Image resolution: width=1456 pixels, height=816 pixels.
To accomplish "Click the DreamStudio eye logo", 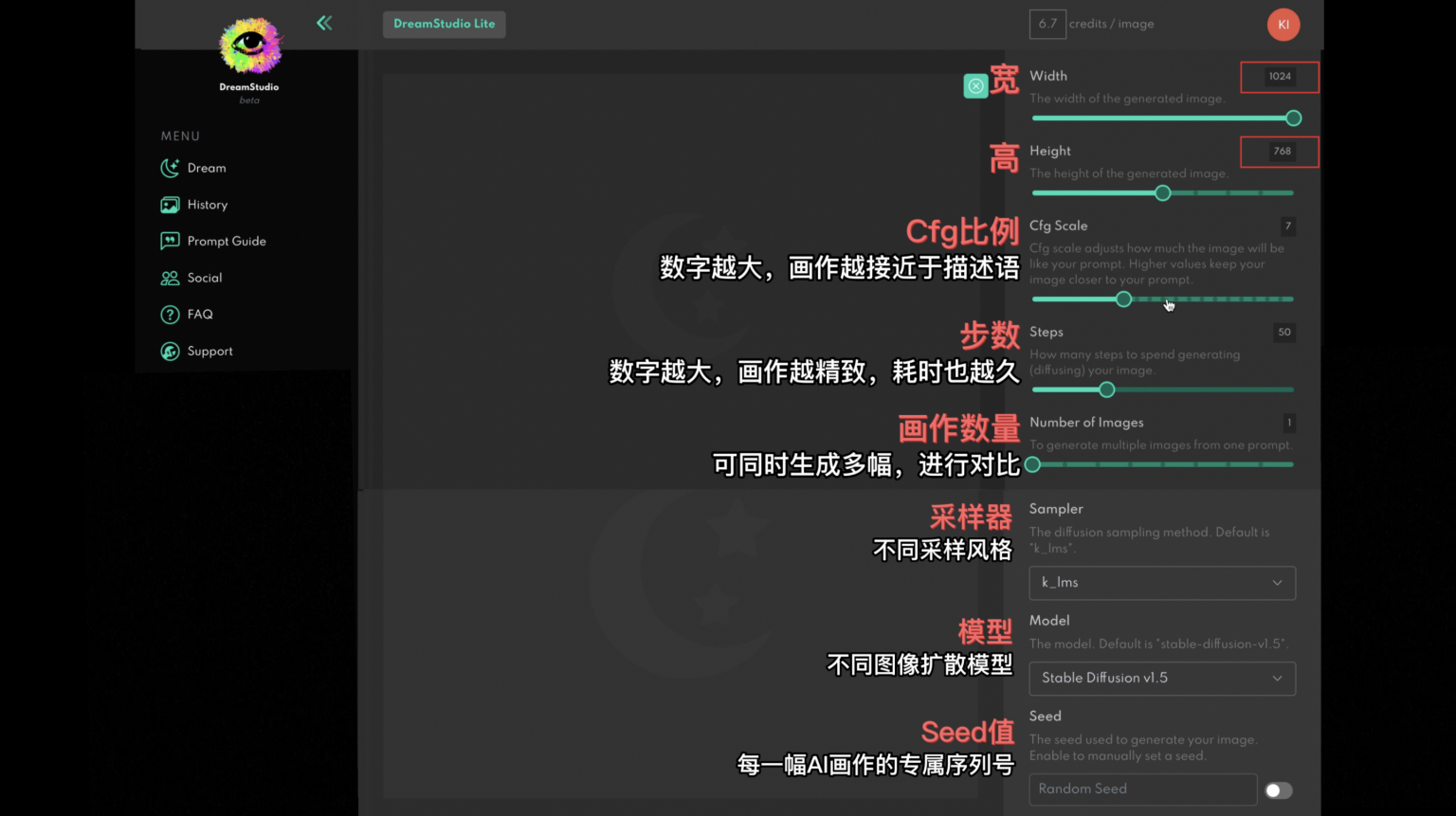I will (249, 45).
